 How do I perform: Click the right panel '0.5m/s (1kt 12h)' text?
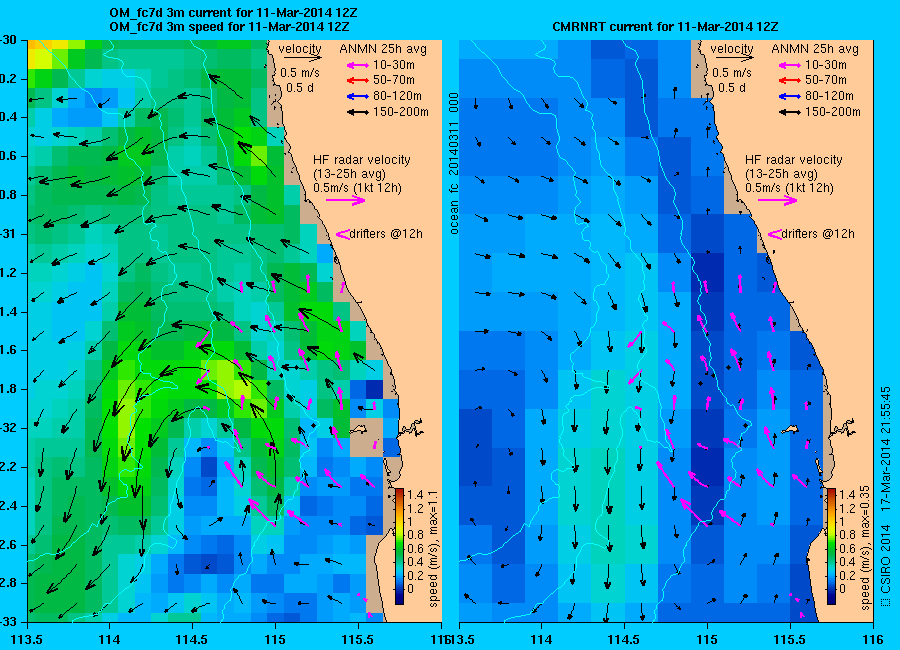coord(789,188)
